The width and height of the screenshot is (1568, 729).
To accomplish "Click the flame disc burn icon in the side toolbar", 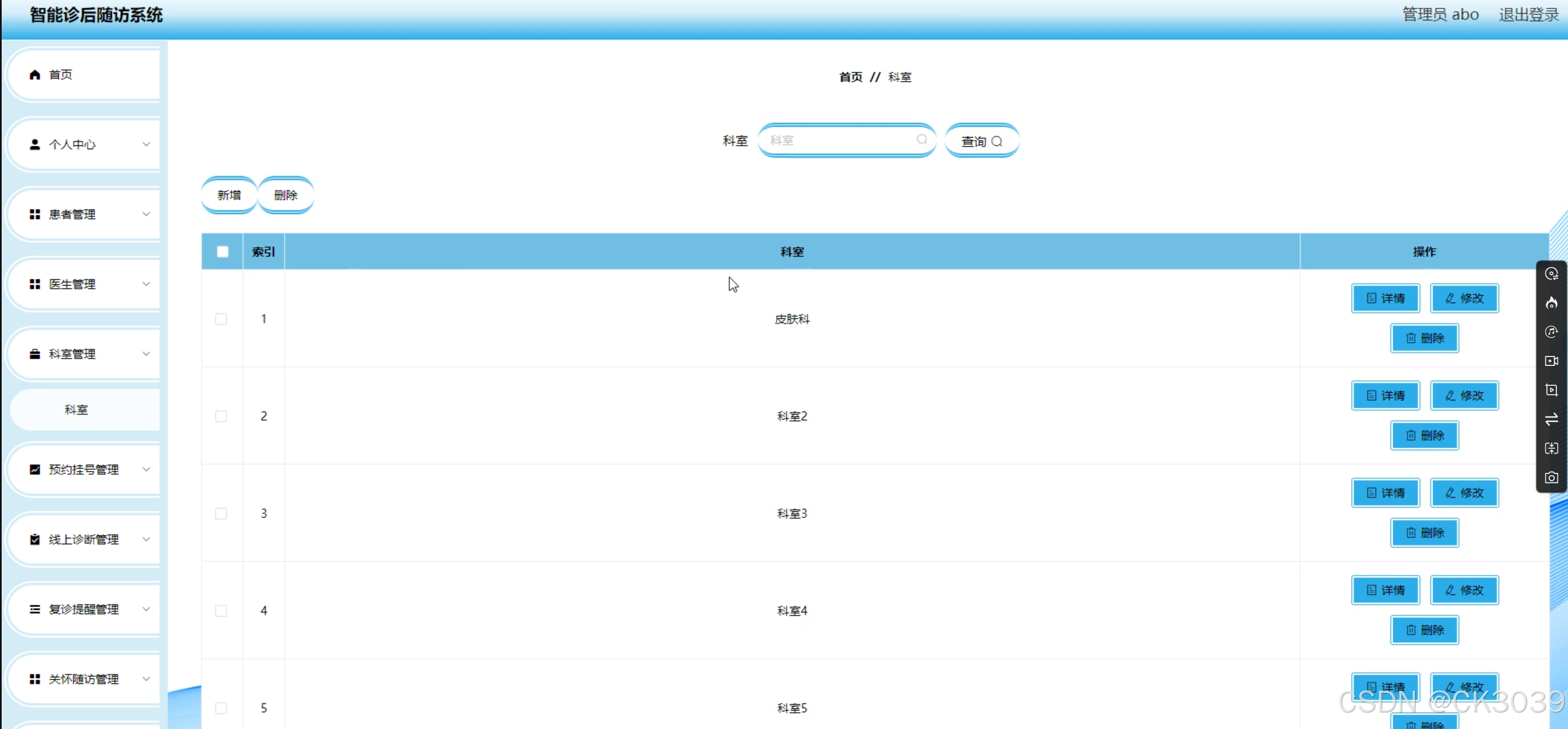I will pyautogui.click(x=1551, y=303).
